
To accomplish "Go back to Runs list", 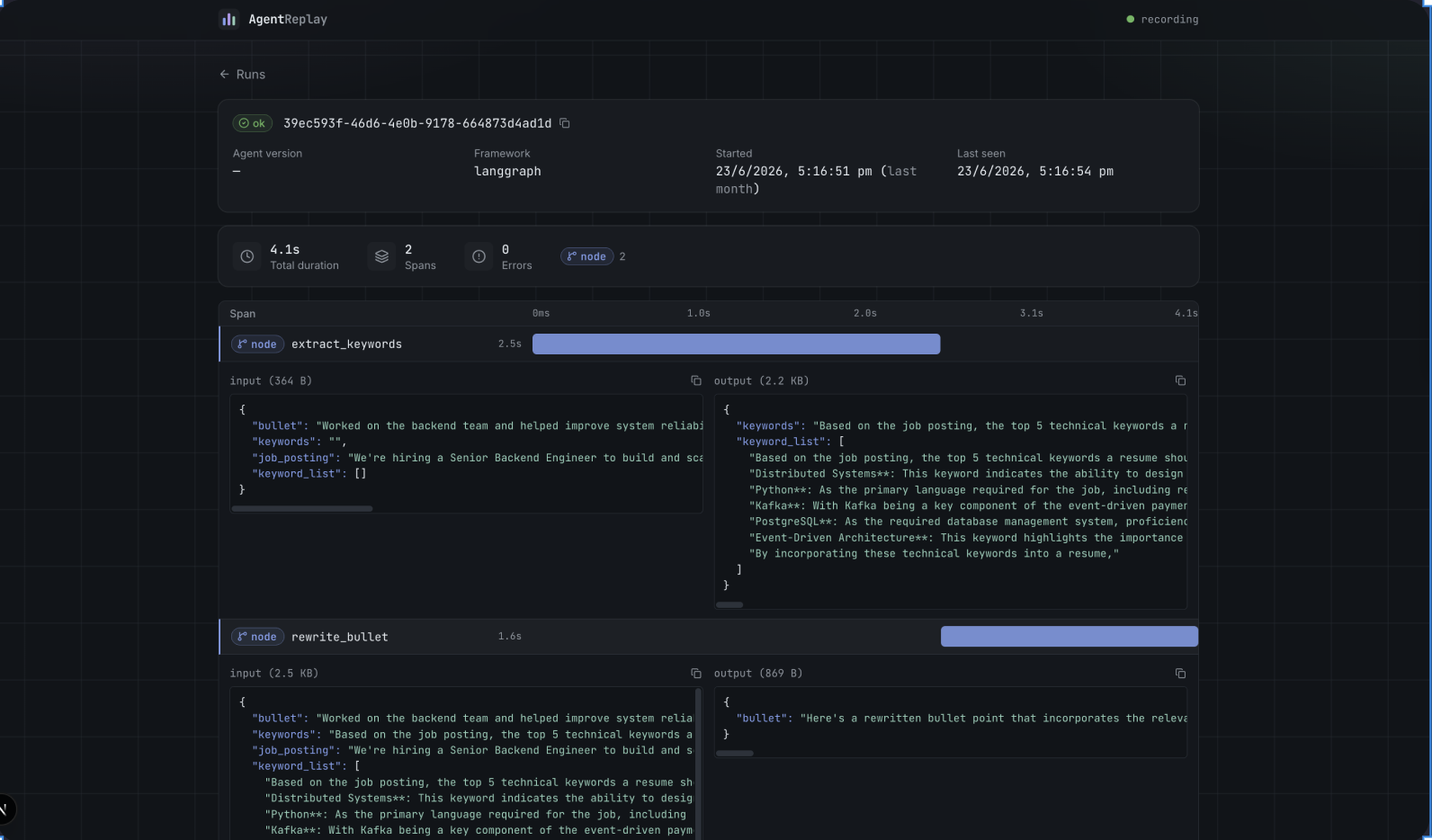I will 242,75.
